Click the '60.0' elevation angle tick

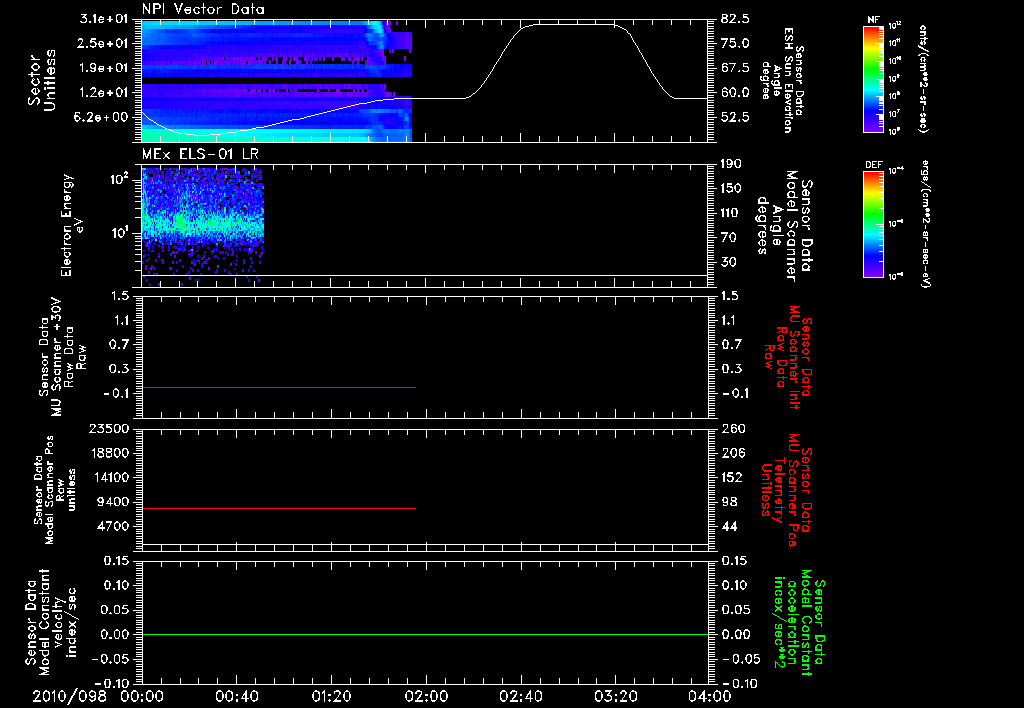point(735,93)
